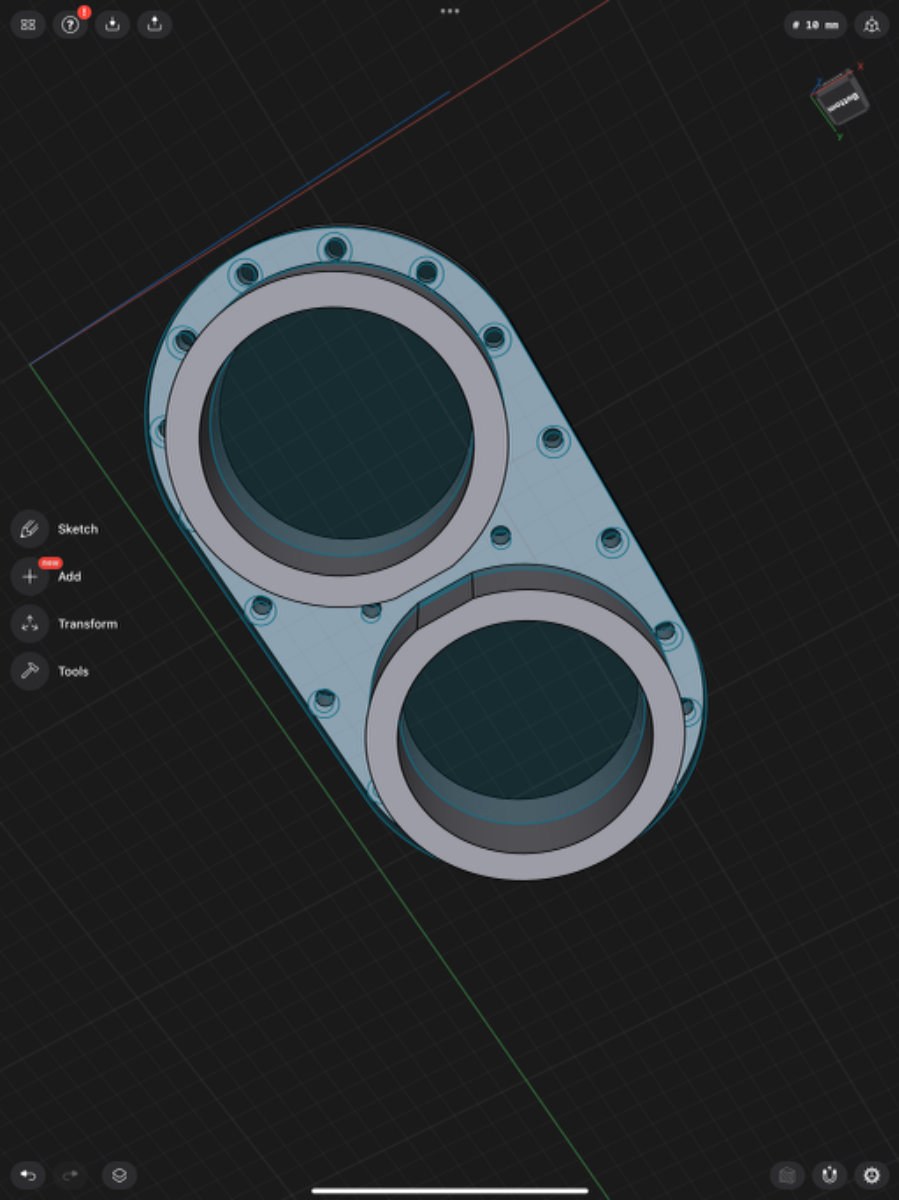The height and width of the screenshot is (1200, 899).
Task: Open the help menu with notification badge
Action: [70, 25]
